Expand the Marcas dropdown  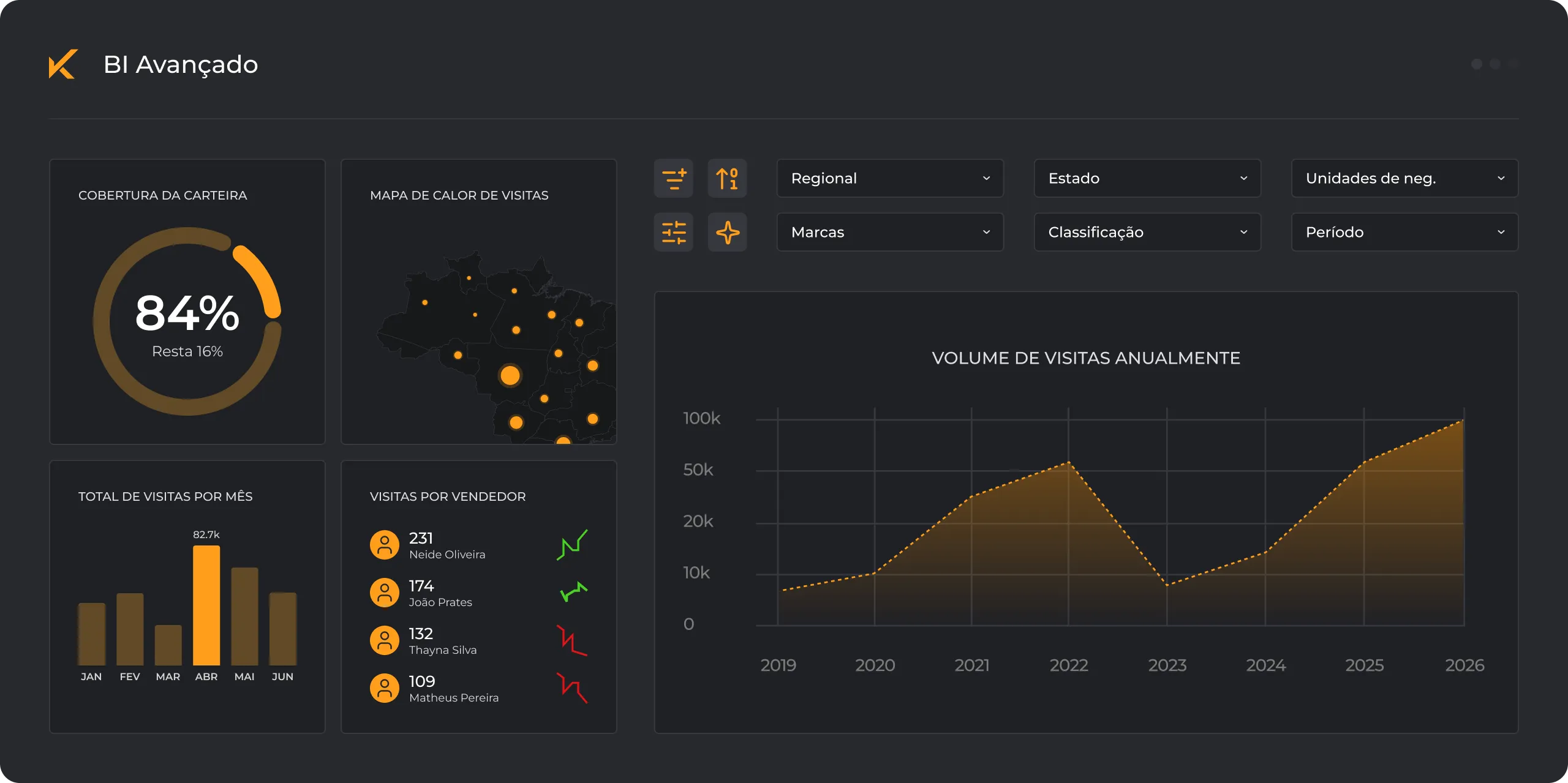coord(889,232)
